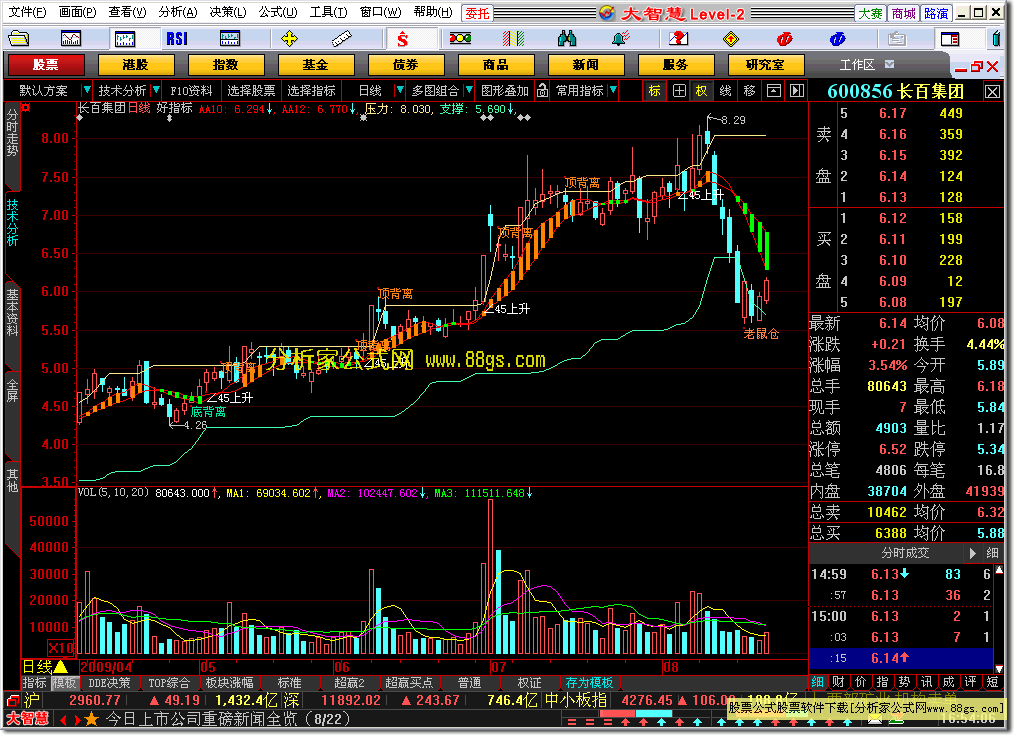Toggle the 权 rights-adjustment button
The height and width of the screenshot is (737, 1017).
702,90
